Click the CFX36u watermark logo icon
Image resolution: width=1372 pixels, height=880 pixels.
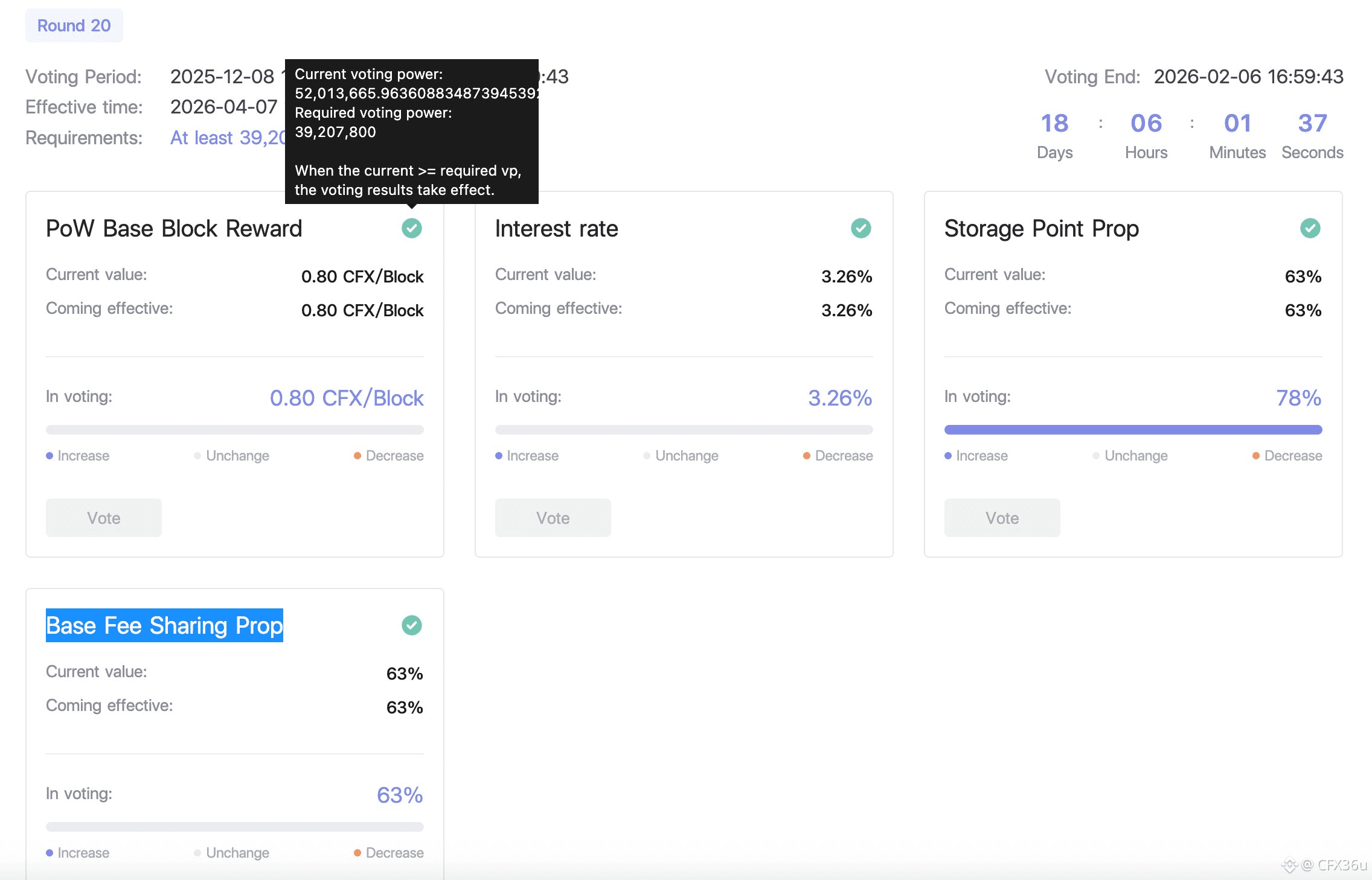1289,865
